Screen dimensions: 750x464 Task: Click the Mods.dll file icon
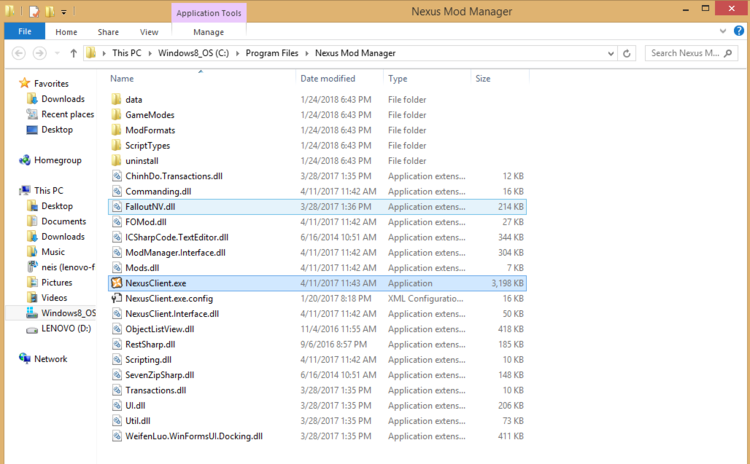coord(116,268)
